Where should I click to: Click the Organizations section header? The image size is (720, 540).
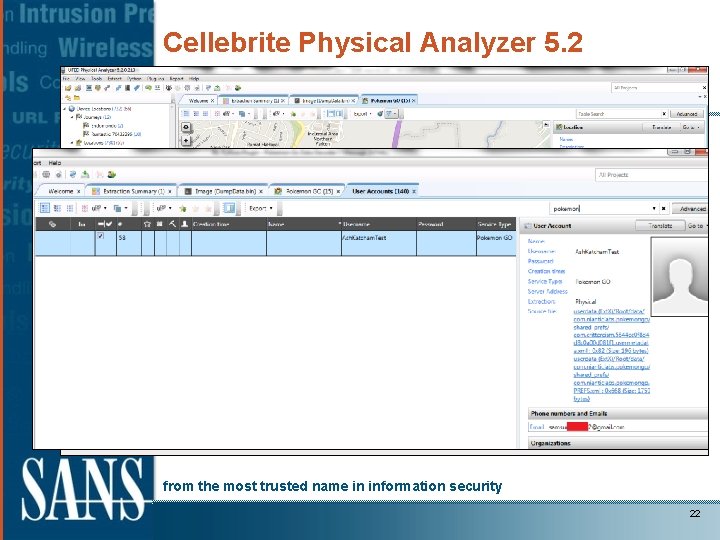(617, 443)
